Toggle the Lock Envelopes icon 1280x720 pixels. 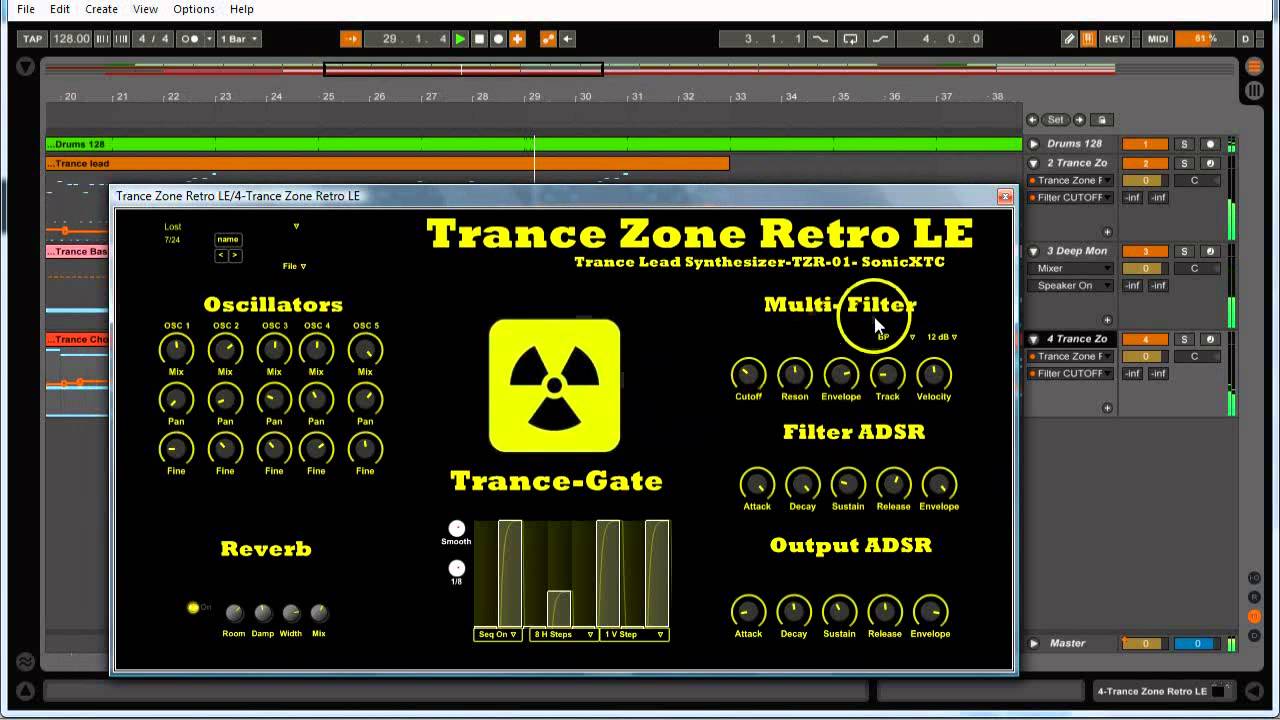[1102, 120]
